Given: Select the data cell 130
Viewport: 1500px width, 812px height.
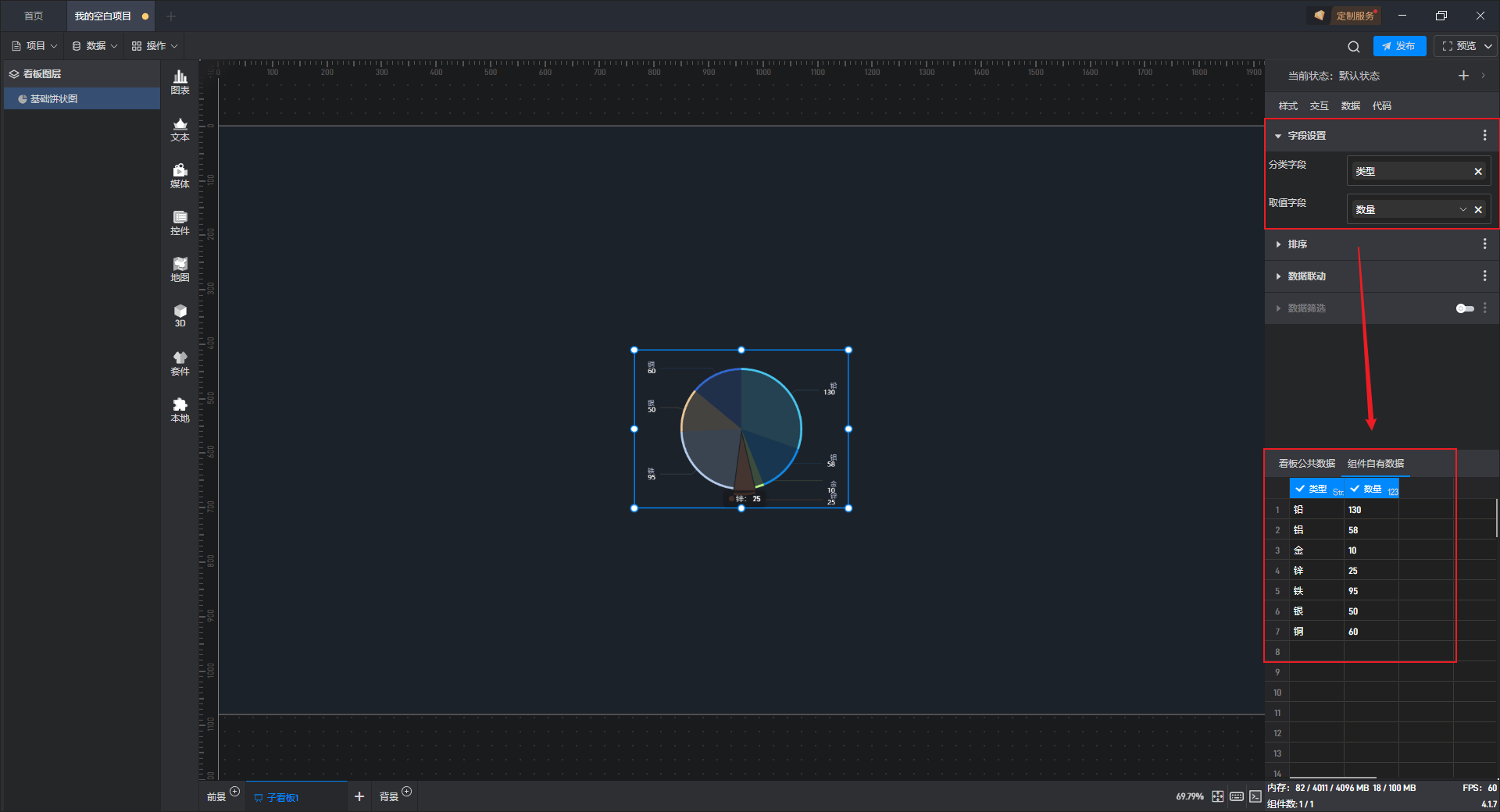Looking at the screenshot, I should (1371, 510).
